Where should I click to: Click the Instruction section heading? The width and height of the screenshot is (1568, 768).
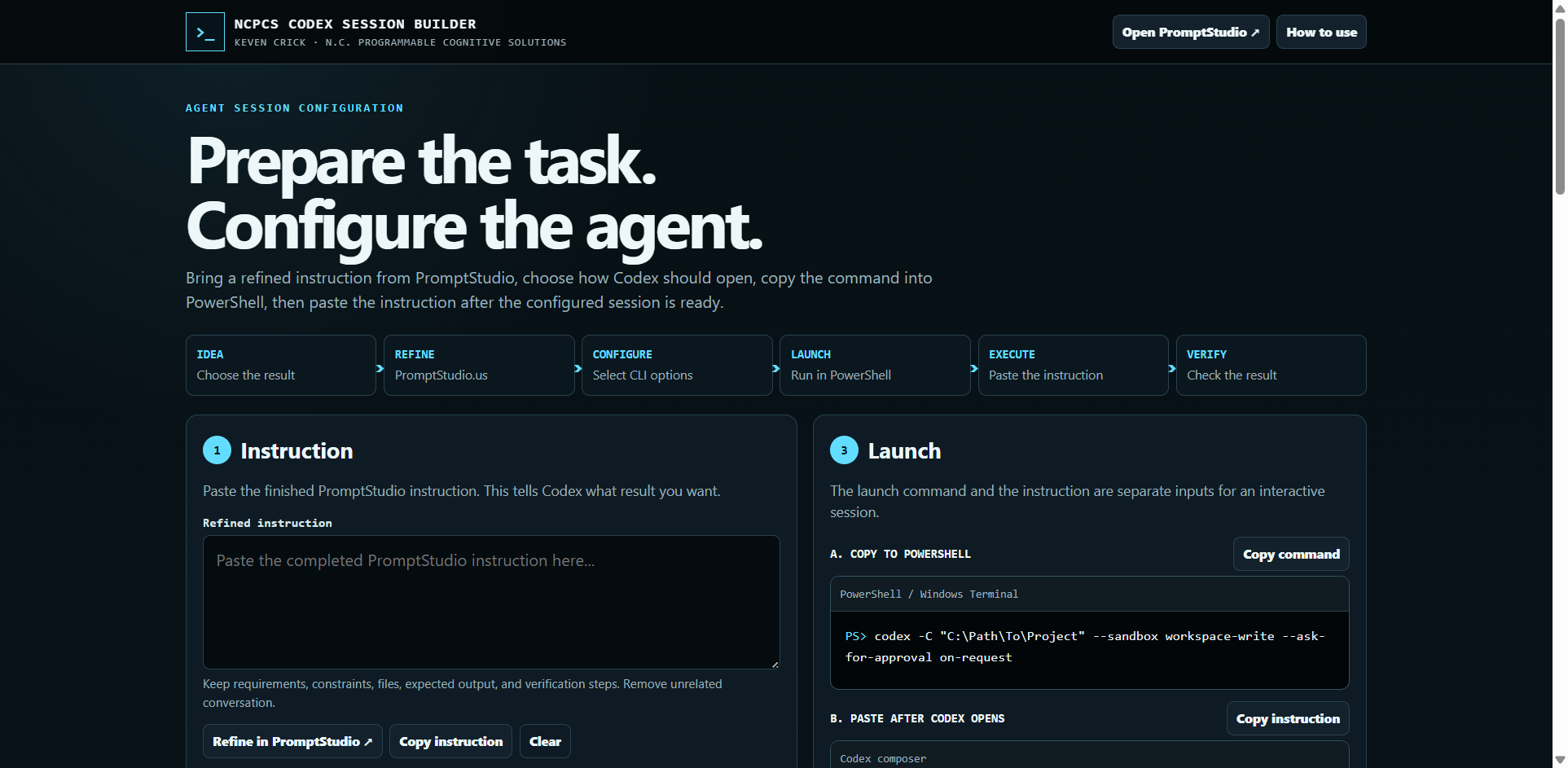pos(296,451)
